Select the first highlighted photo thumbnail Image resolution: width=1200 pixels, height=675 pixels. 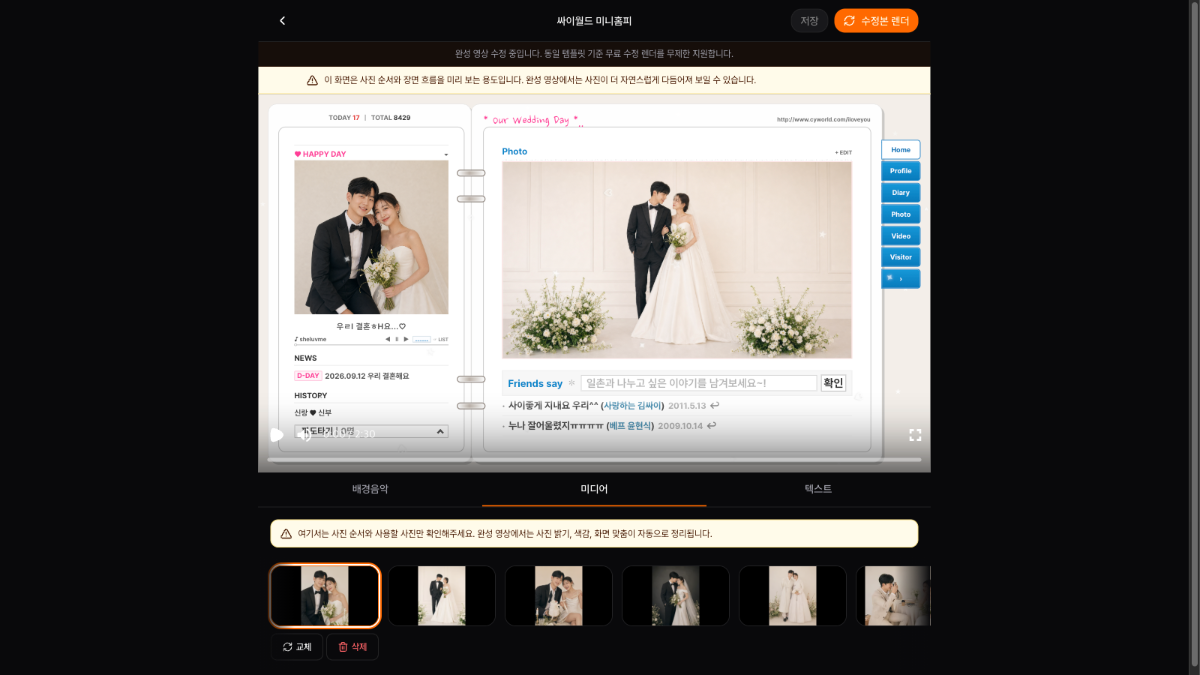325,596
